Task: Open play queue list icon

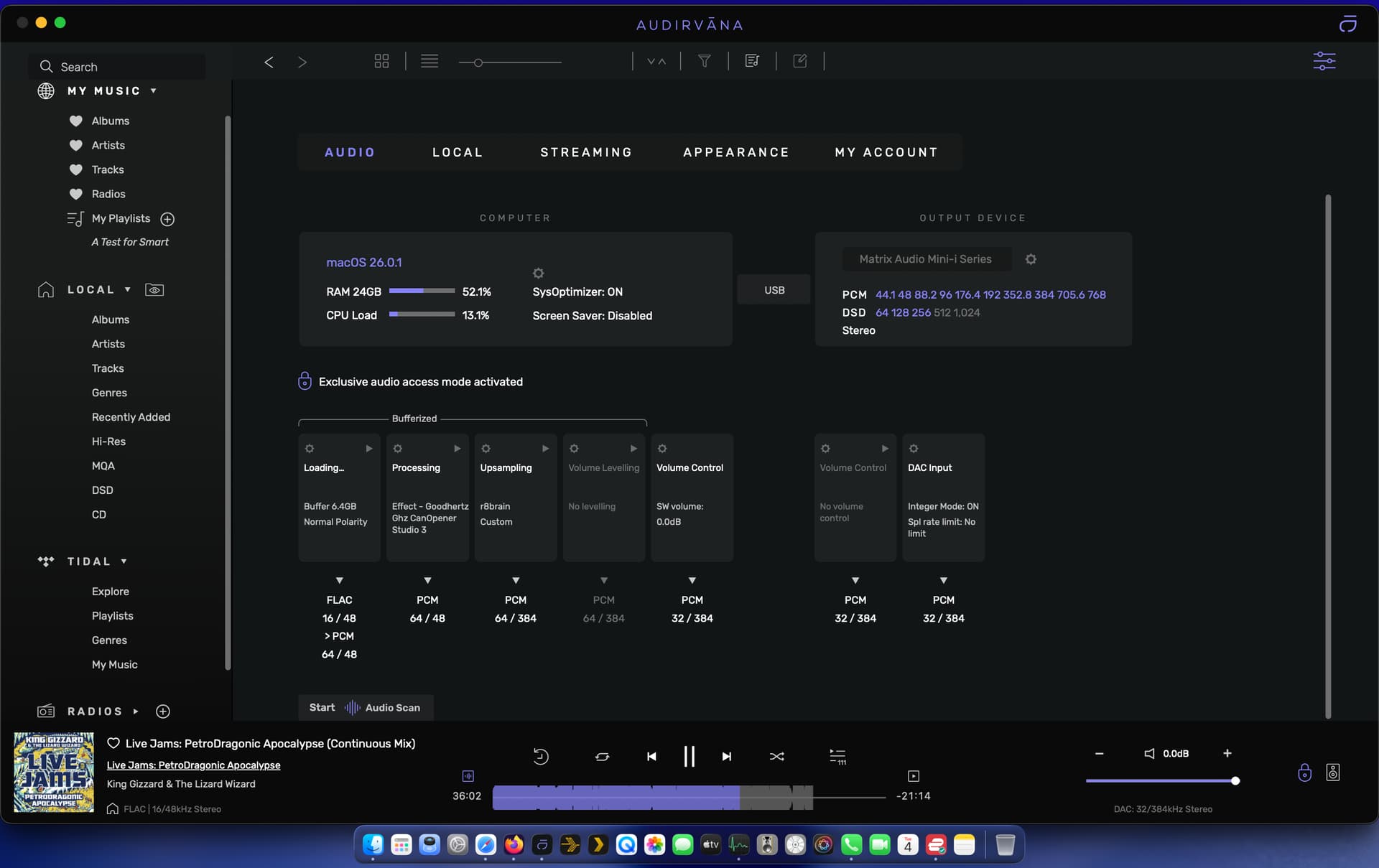Action: pos(837,757)
